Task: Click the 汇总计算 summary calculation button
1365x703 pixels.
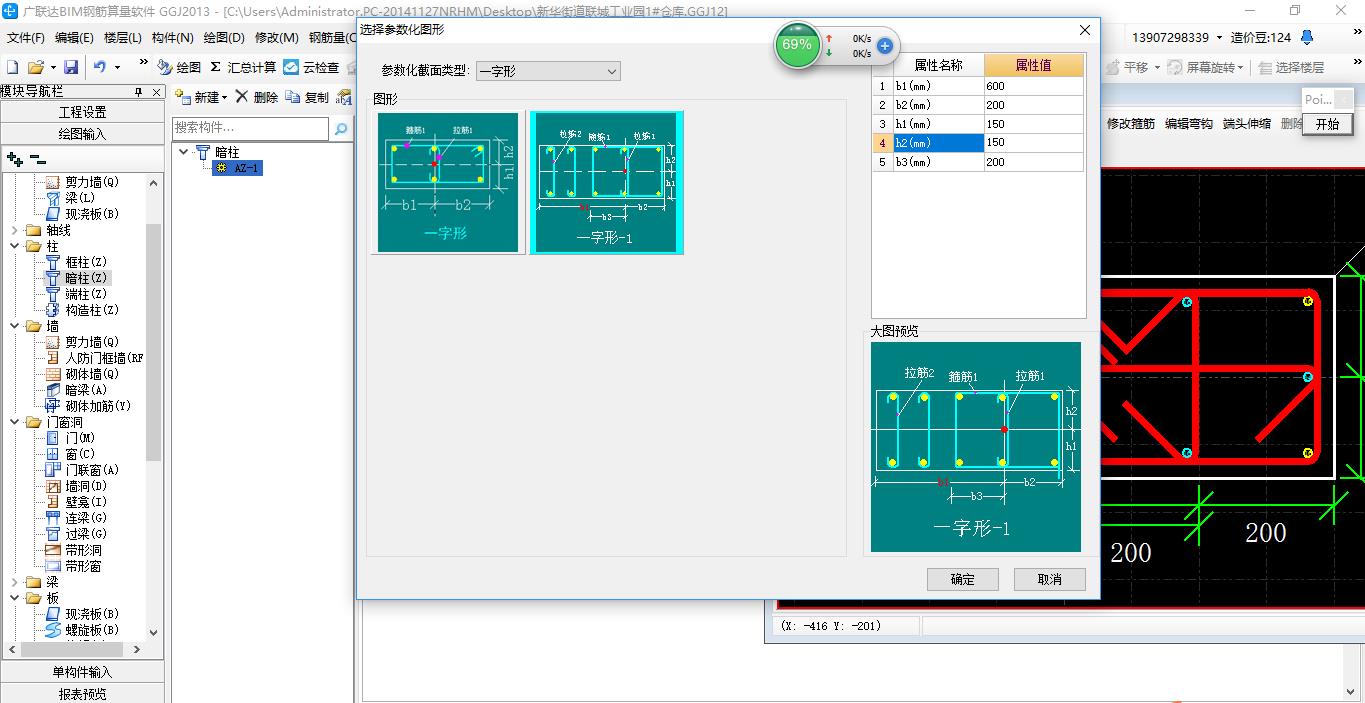Action: pos(243,67)
